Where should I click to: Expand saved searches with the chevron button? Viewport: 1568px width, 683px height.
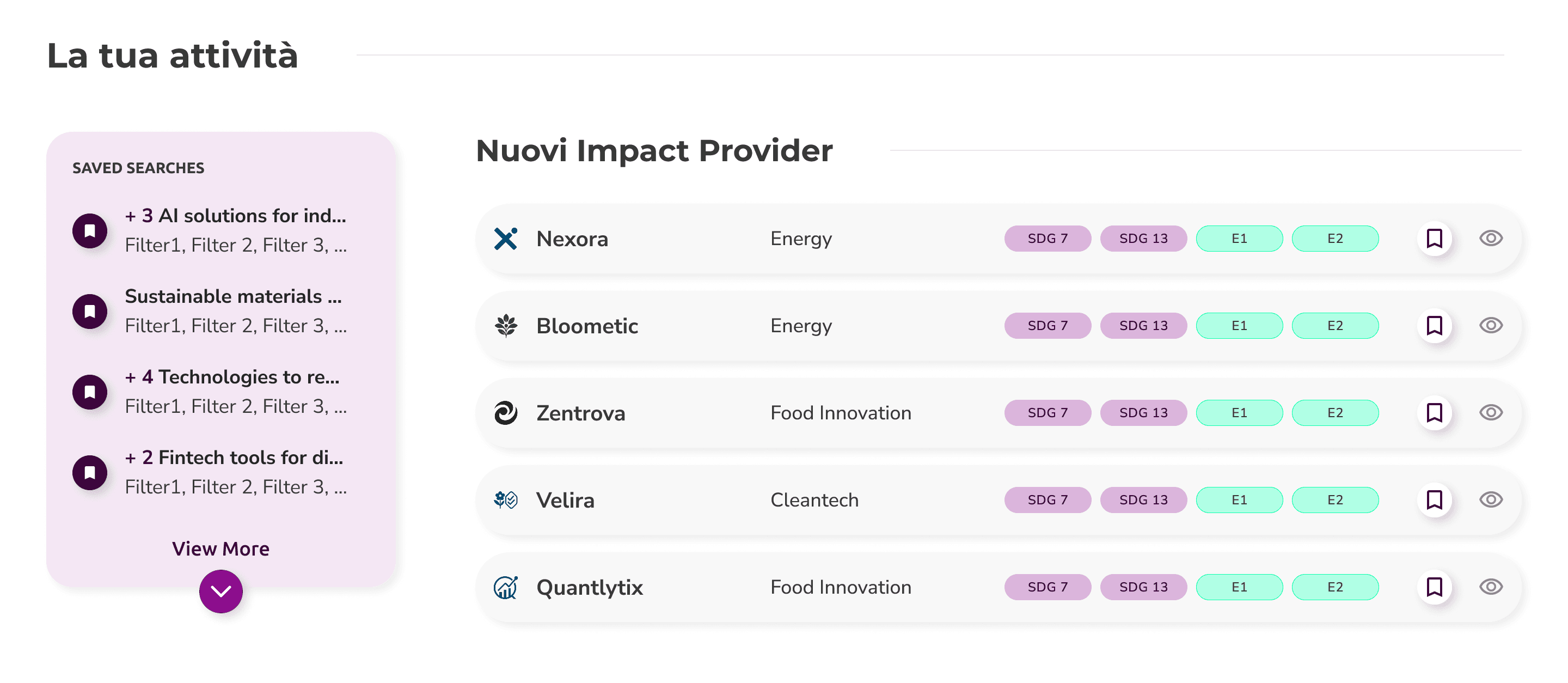pyautogui.click(x=220, y=591)
